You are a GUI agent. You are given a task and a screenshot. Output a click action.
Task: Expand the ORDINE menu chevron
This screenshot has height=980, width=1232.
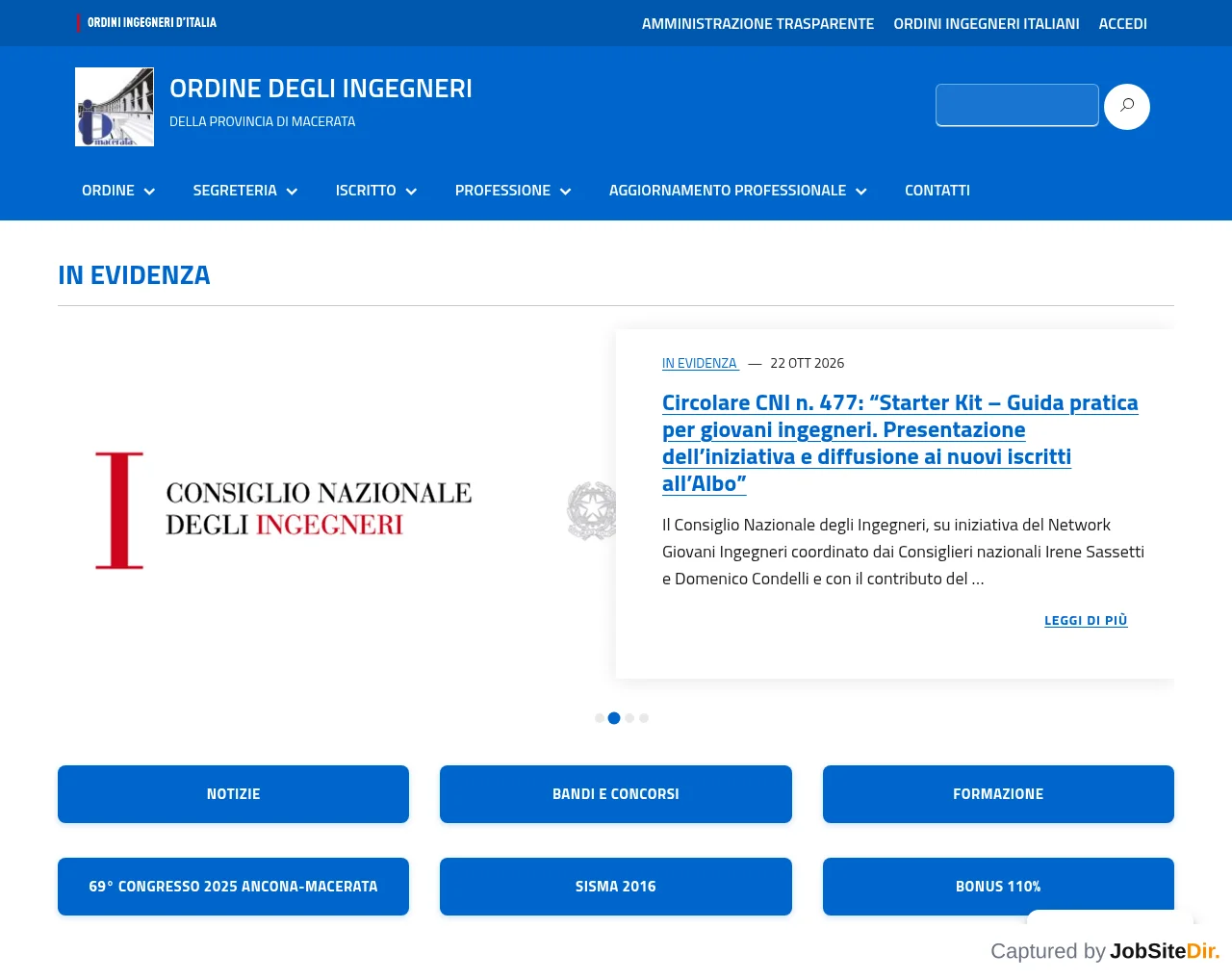(149, 192)
